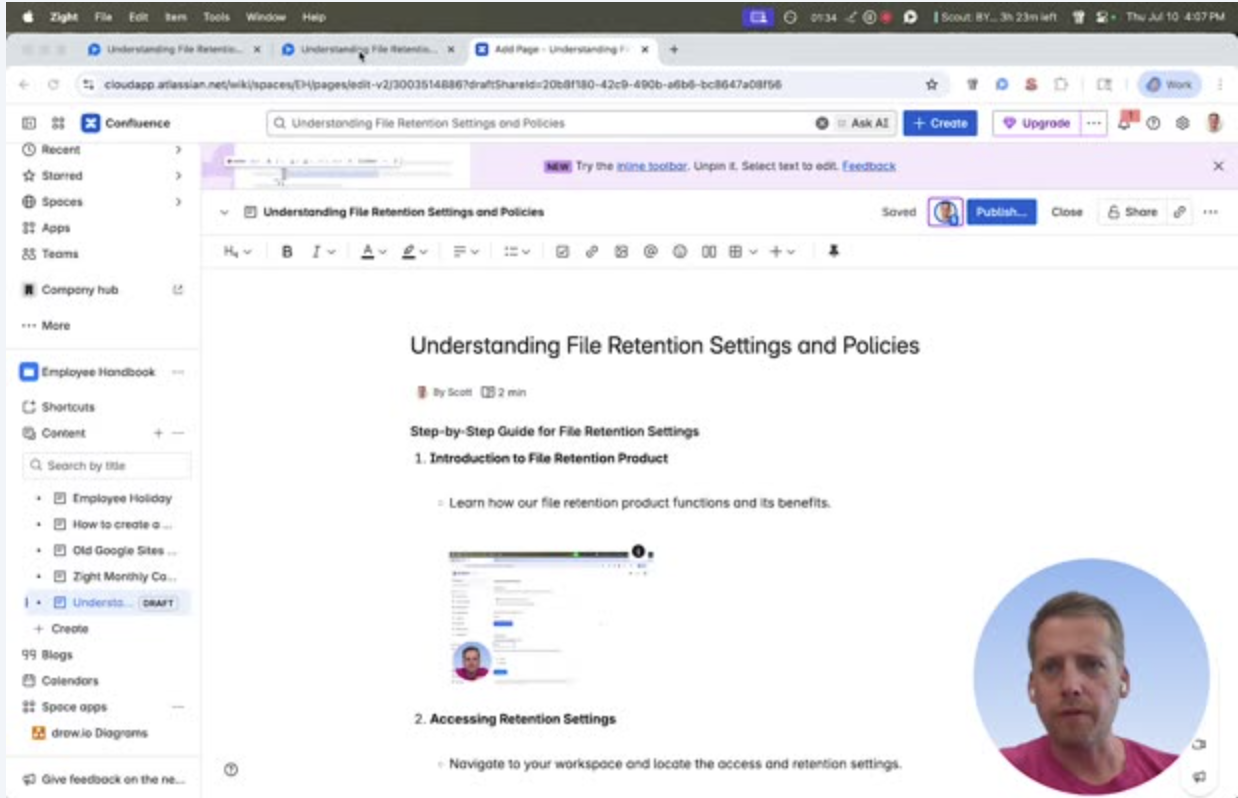Click the Upgrade button

point(1037,123)
